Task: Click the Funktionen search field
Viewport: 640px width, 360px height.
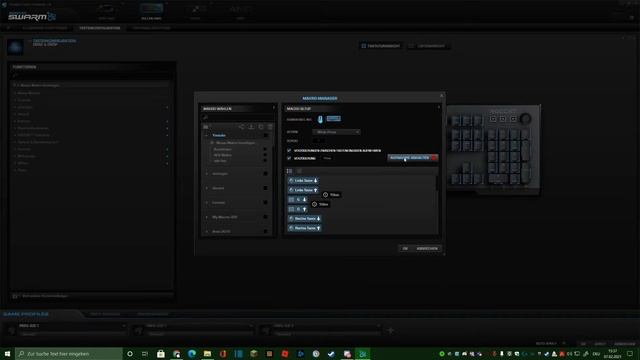Action: pos(91,76)
